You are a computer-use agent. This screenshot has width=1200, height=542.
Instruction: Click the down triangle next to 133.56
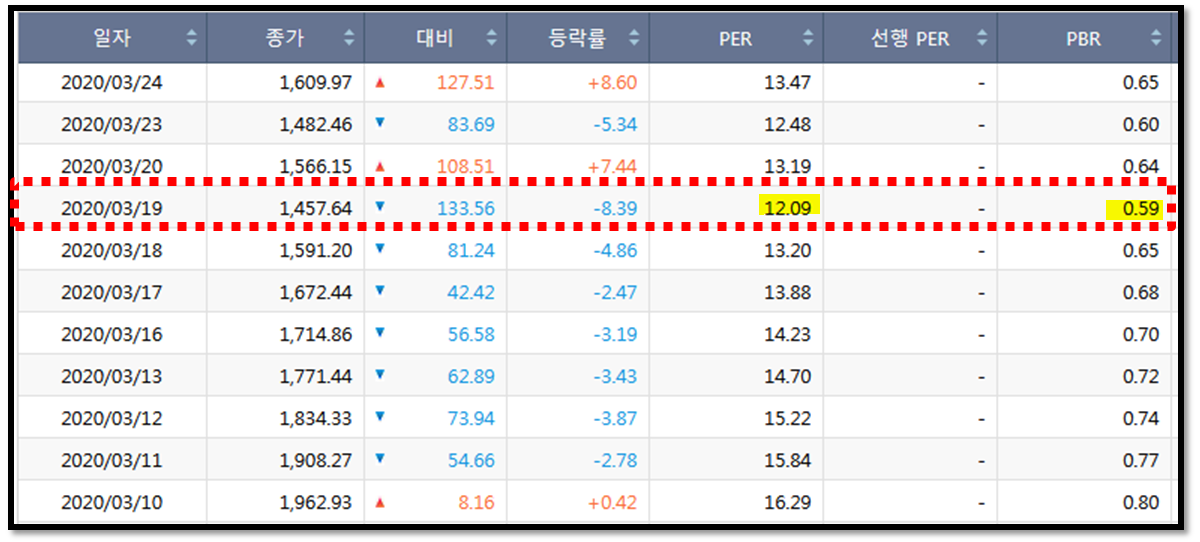pyautogui.click(x=379, y=207)
